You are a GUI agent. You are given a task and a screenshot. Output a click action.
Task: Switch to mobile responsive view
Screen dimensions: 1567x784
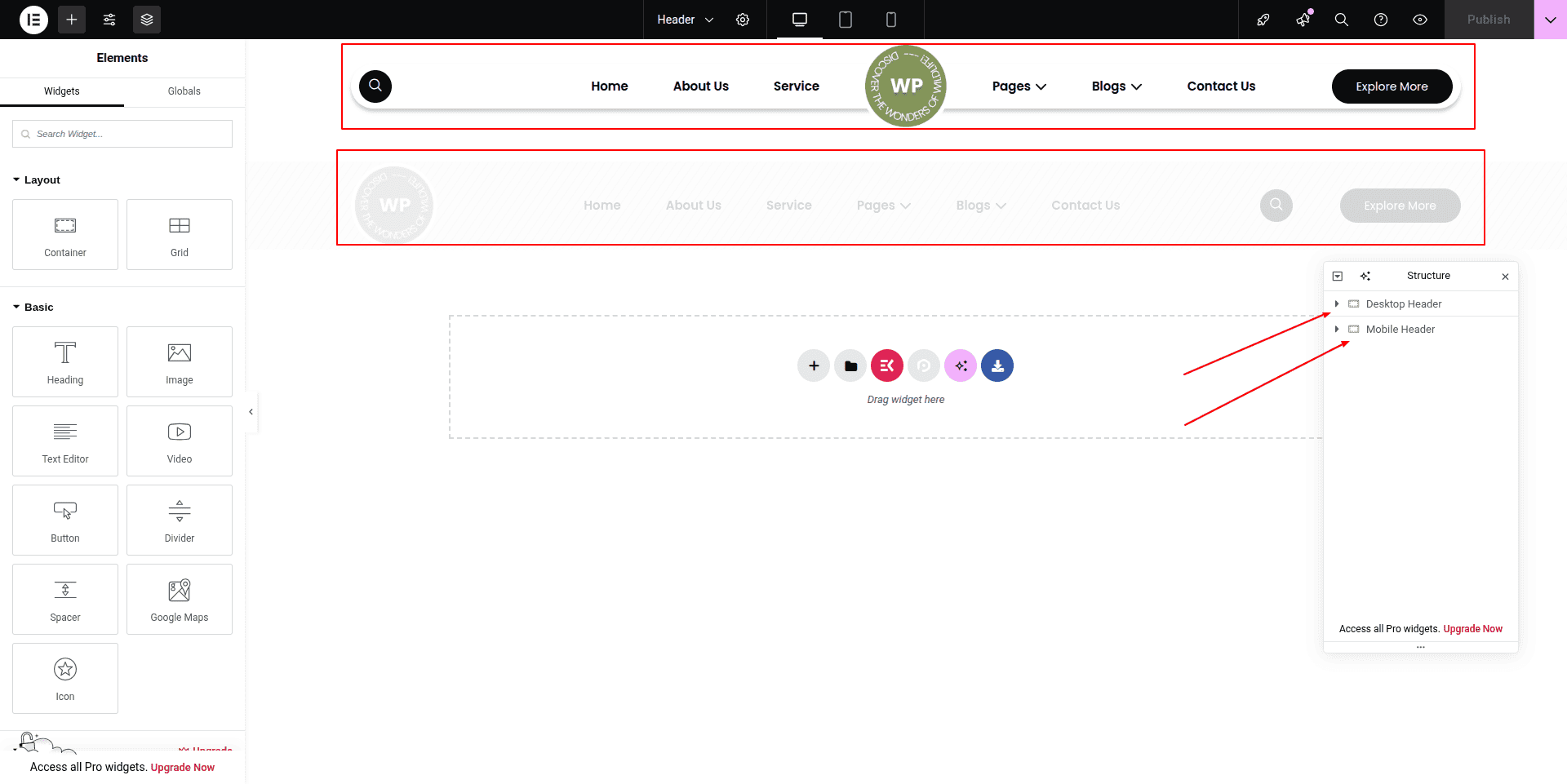891,20
